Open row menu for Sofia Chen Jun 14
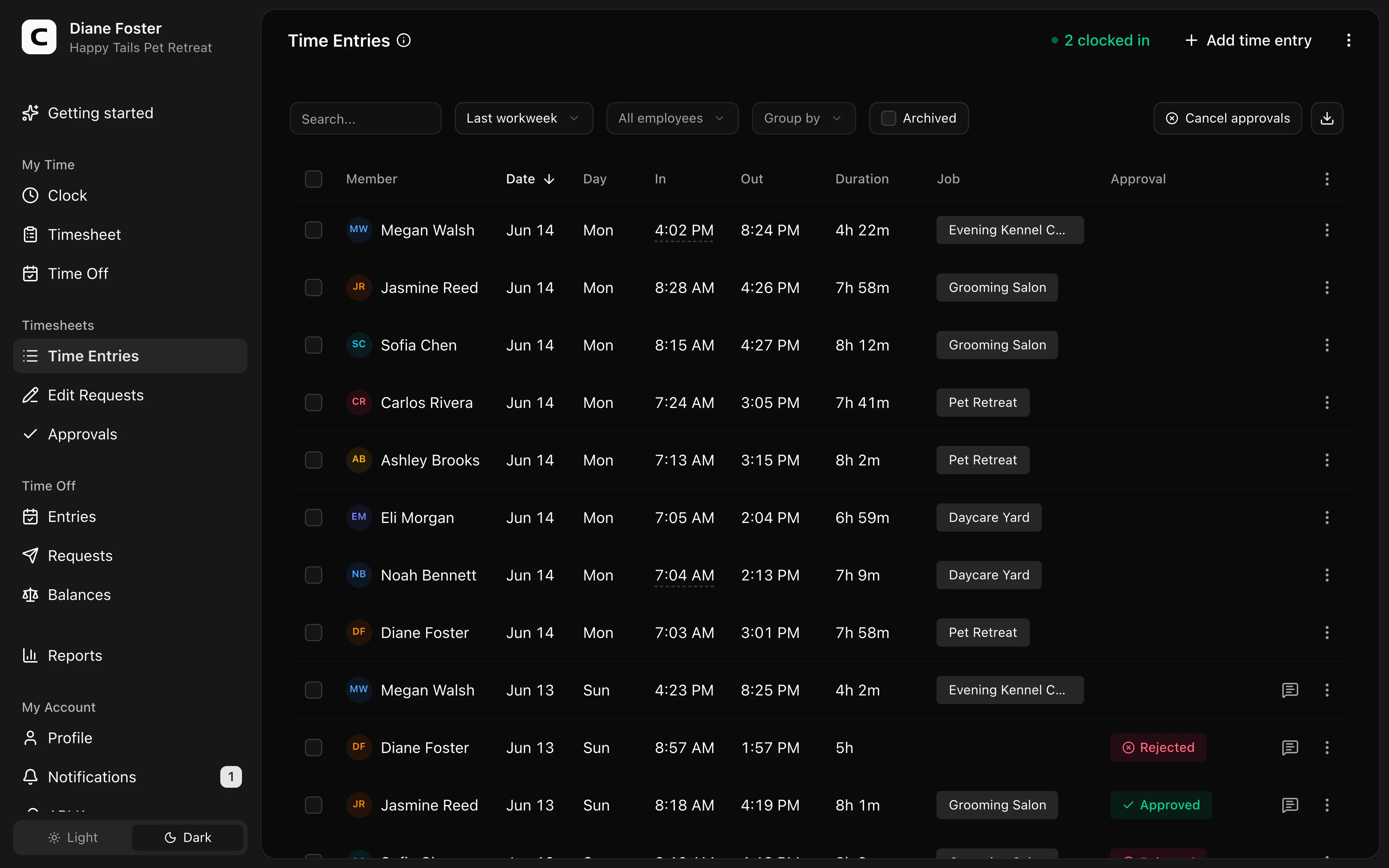This screenshot has height=868, width=1389. (1326, 345)
